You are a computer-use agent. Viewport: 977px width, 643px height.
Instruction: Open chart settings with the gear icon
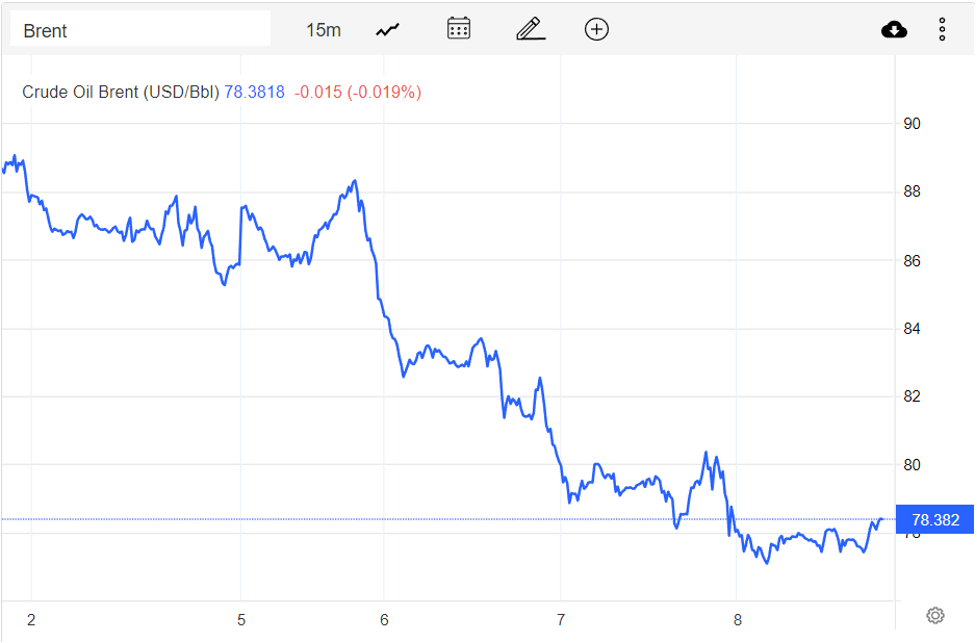tap(935, 615)
